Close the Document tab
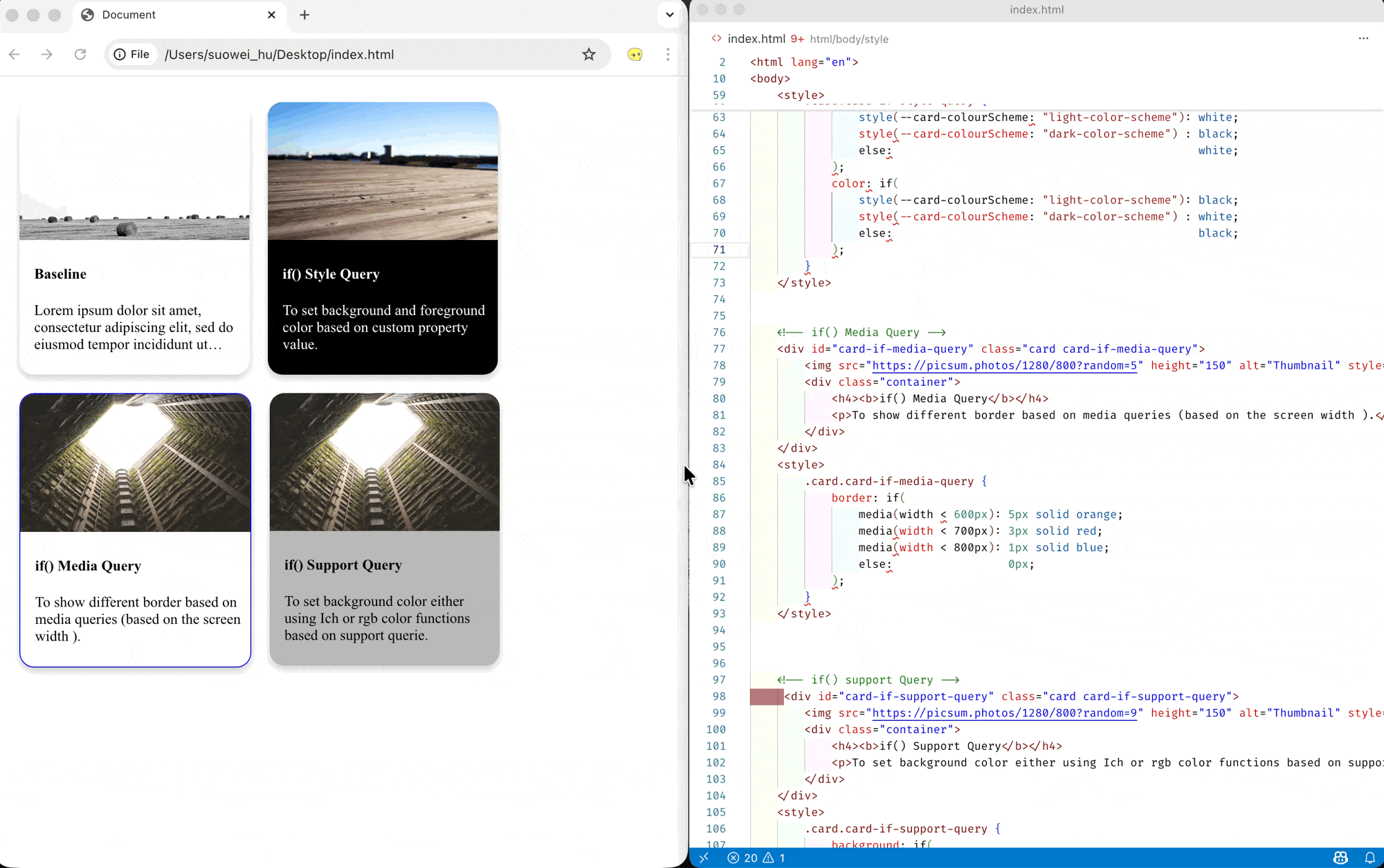 pyautogui.click(x=271, y=15)
